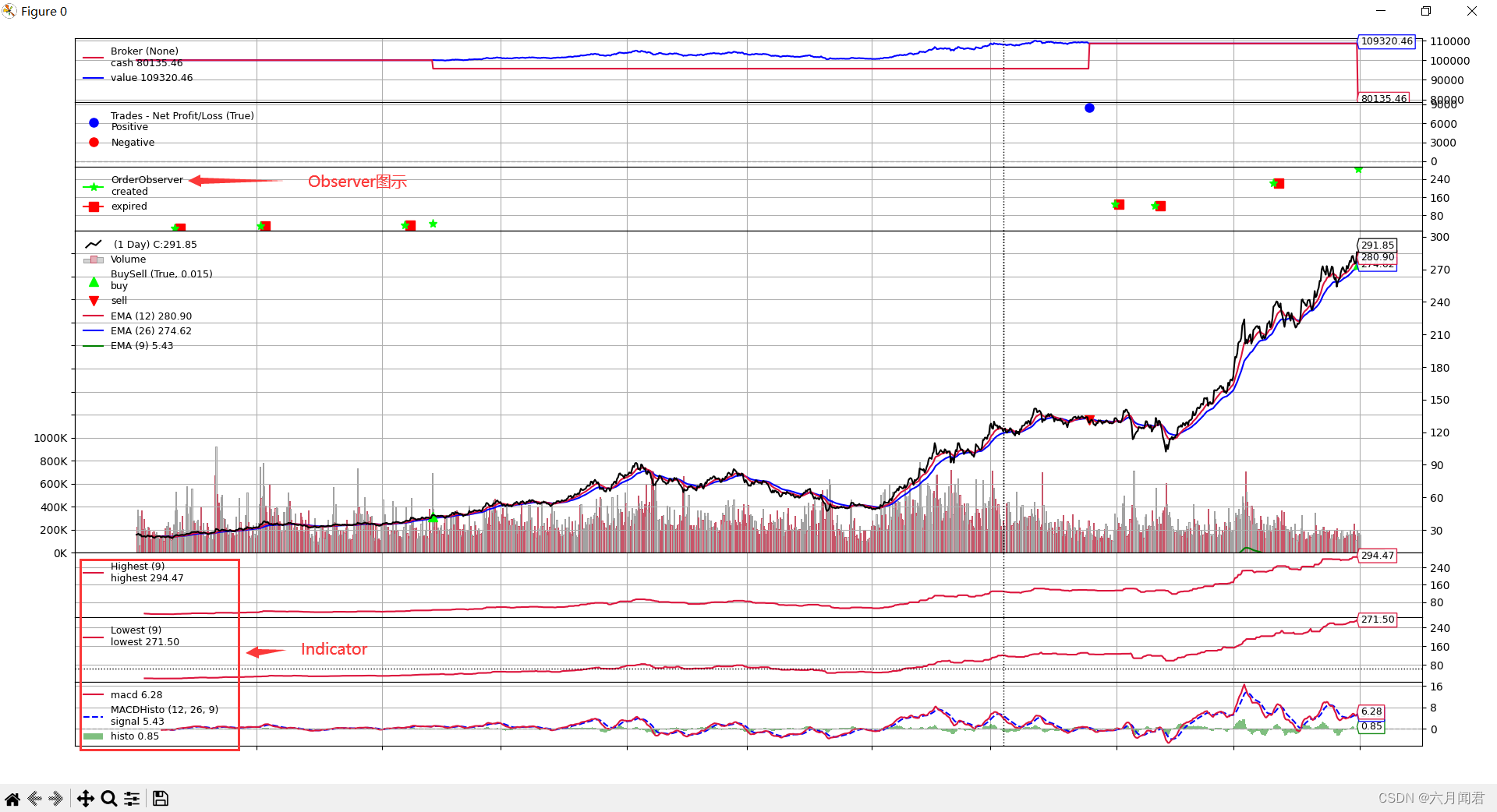The width and height of the screenshot is (1497, 812).
Task: Click the 109320.46 value label
Action: pyautogui.click(x=1386, y=41)
